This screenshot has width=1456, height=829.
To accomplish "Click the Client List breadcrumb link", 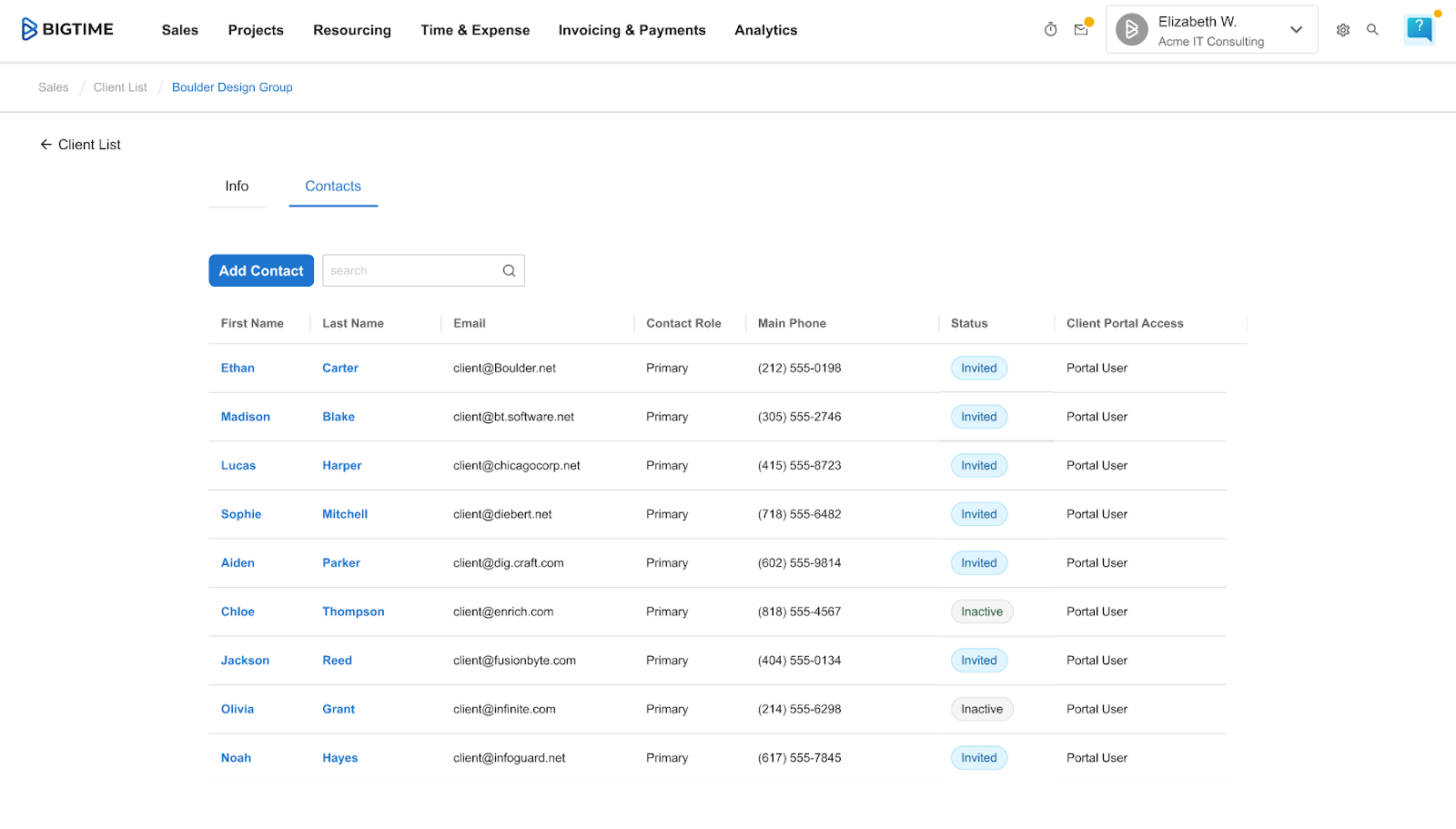I will tap(120, 87).
